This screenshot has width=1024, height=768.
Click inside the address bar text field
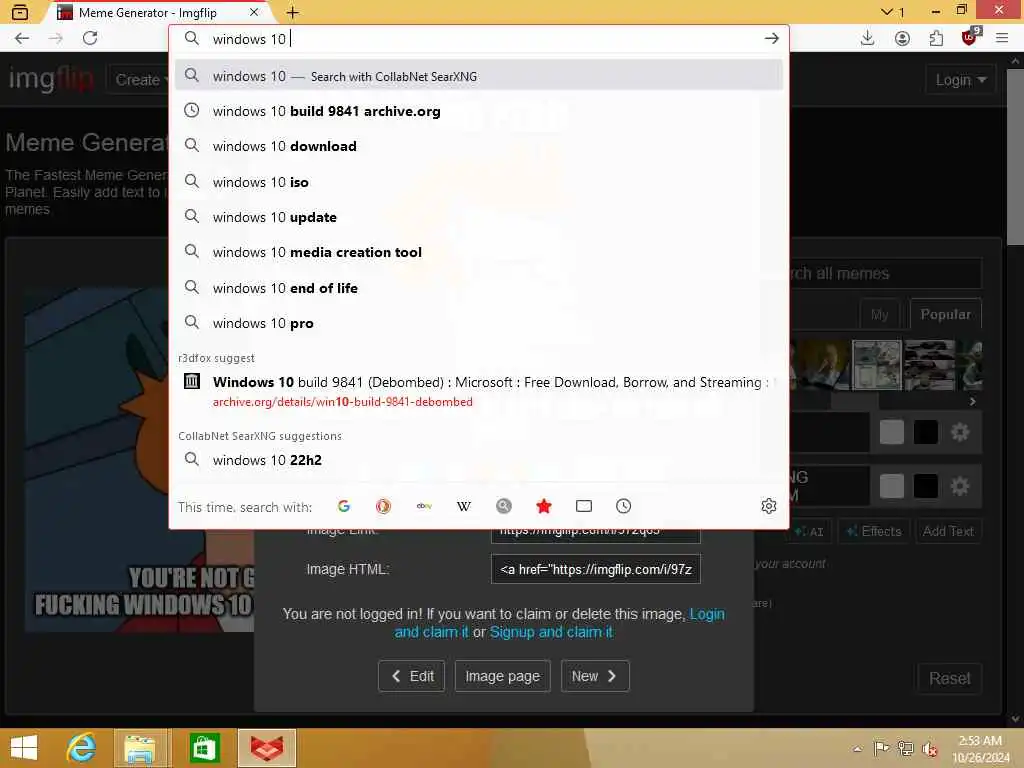click(483, 39)
